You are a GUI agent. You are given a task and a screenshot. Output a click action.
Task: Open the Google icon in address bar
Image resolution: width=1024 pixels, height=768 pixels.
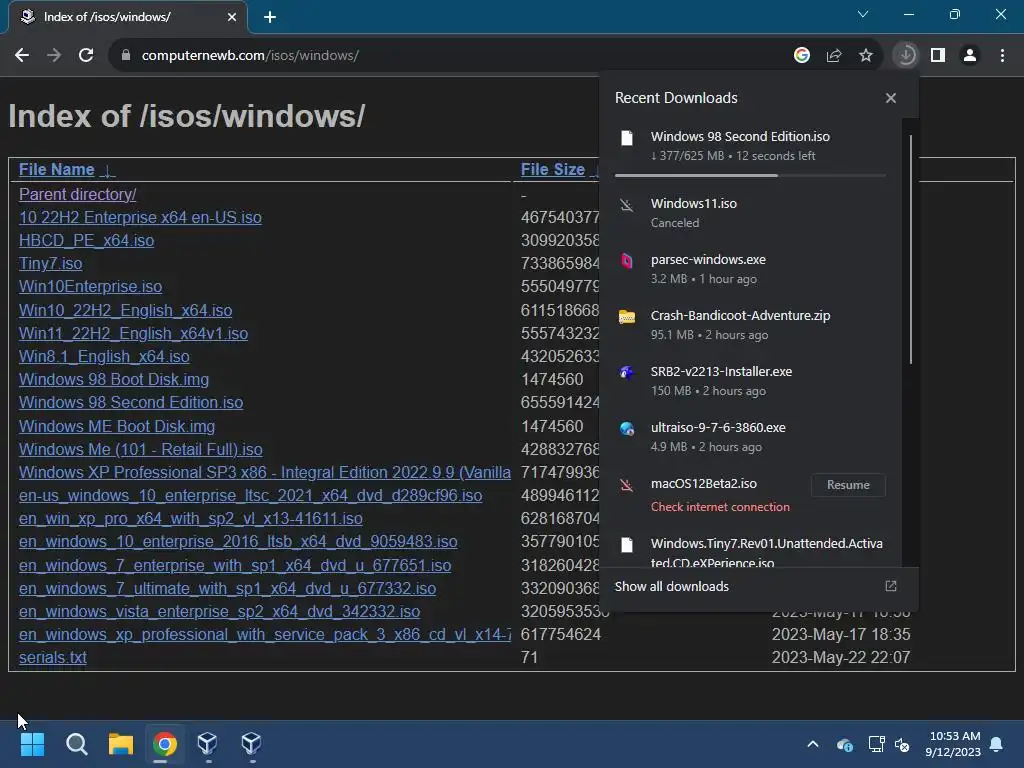802,56
